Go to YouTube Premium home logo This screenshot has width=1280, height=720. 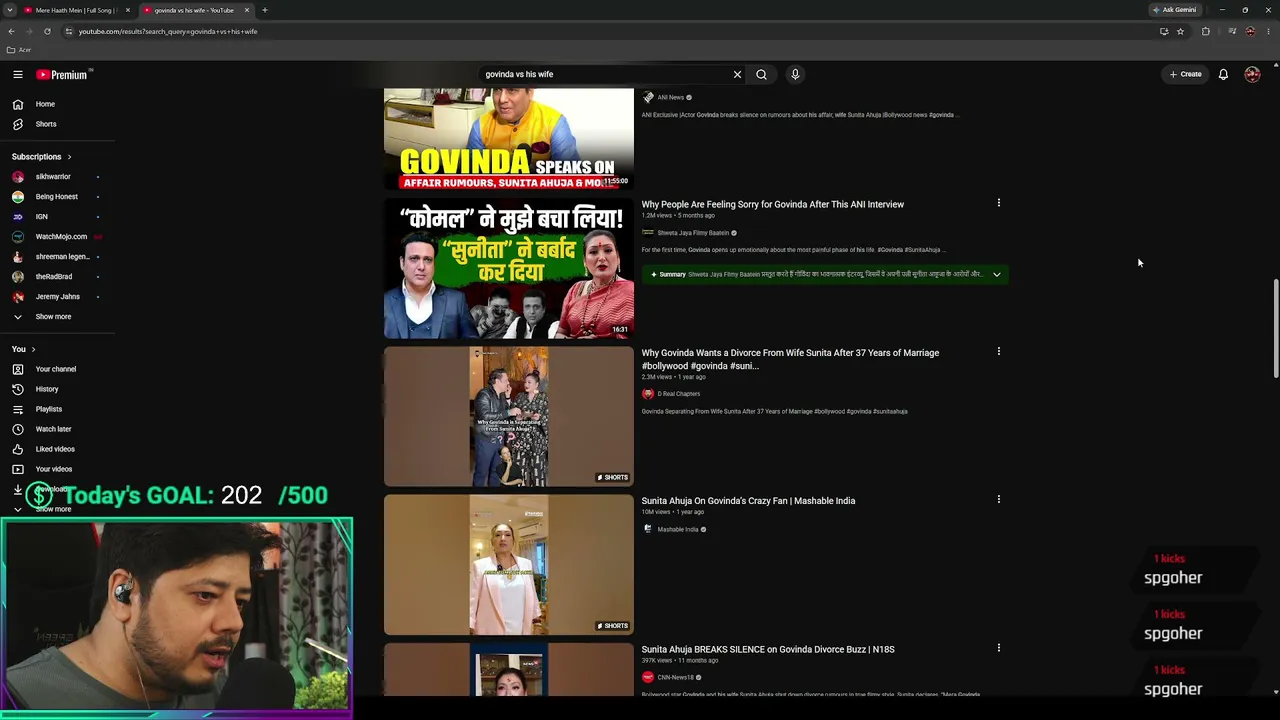coord(62,74)
